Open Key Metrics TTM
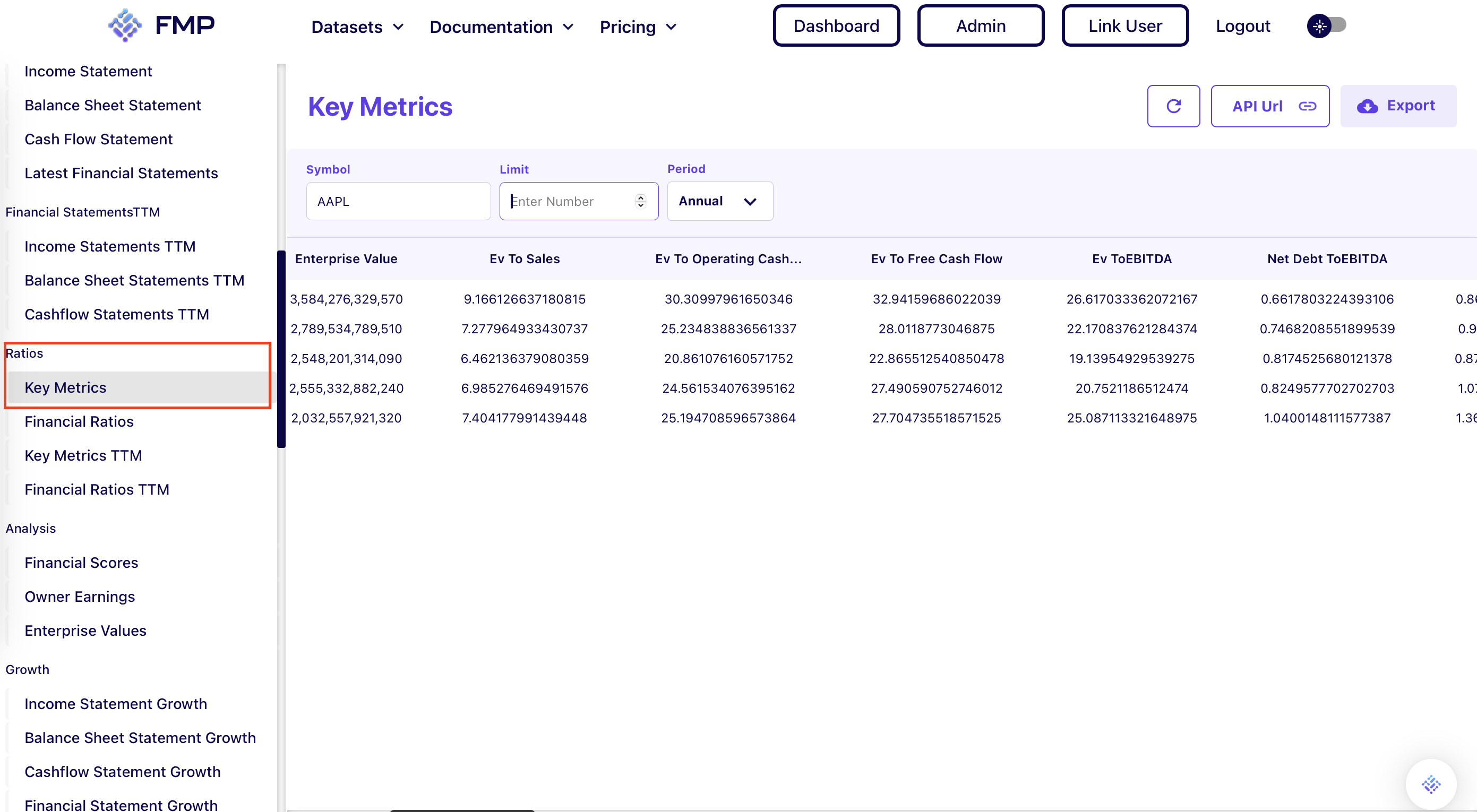 tap(83, 455)
